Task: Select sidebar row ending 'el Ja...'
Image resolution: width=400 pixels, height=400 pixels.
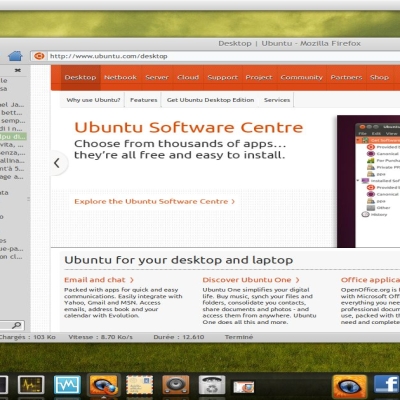Action: [12, 105]
